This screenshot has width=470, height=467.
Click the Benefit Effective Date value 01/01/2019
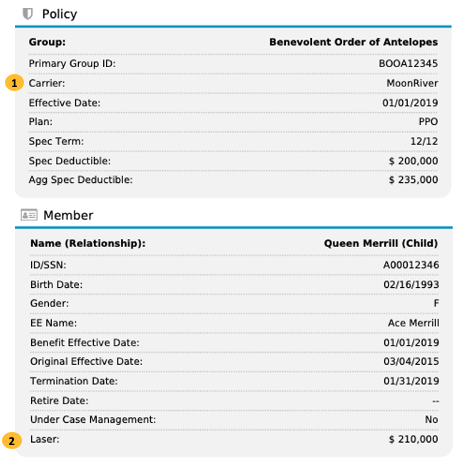tap(411, 343)
